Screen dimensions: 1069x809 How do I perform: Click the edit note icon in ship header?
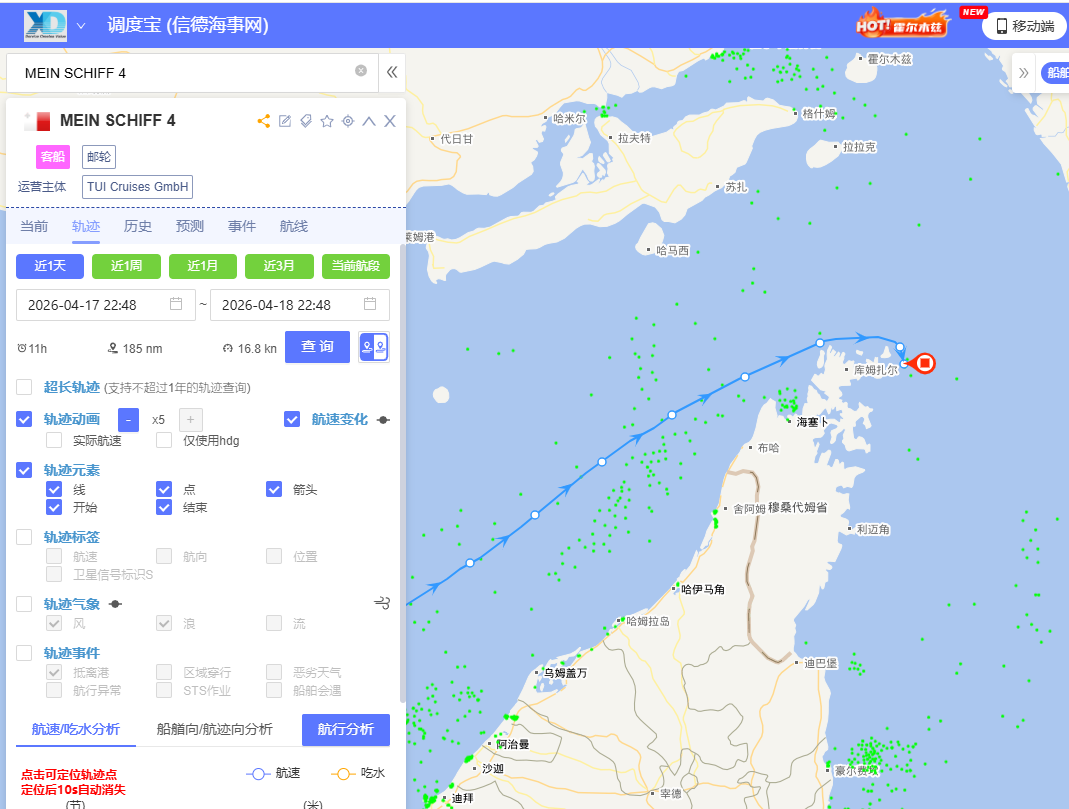[285, 121]
